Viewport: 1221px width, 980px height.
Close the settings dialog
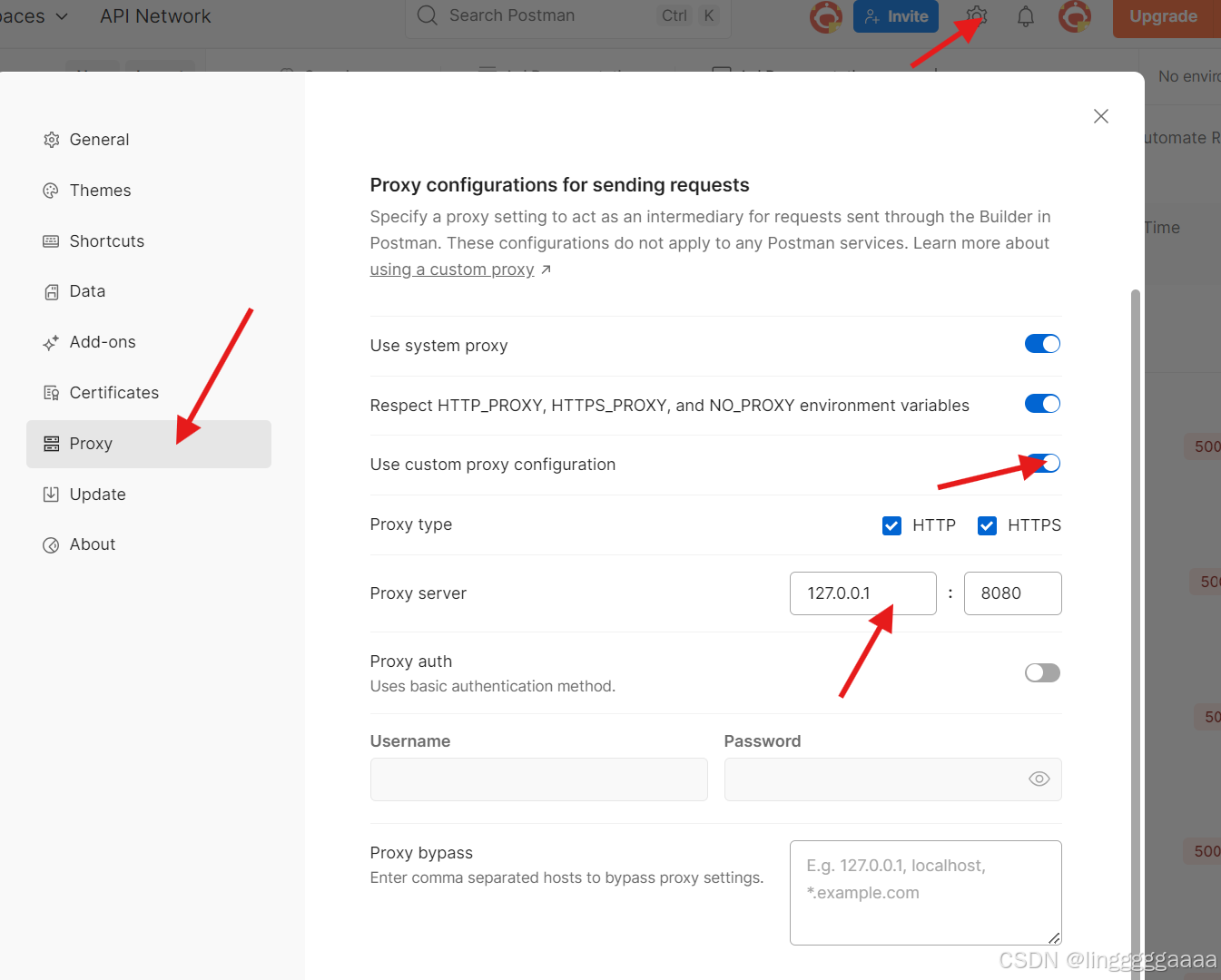click(x=1101, y=116)
